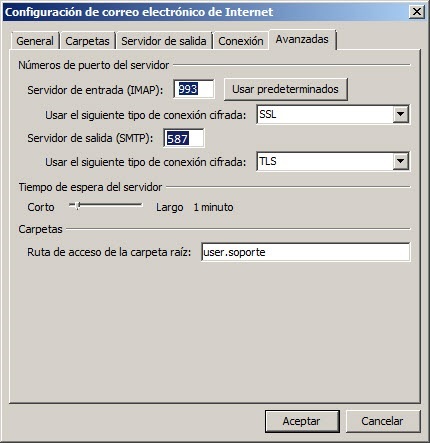This screenshot has height=443, width=430.
Task: Confirm settings with Aceptar
Action: pos(302,421)
